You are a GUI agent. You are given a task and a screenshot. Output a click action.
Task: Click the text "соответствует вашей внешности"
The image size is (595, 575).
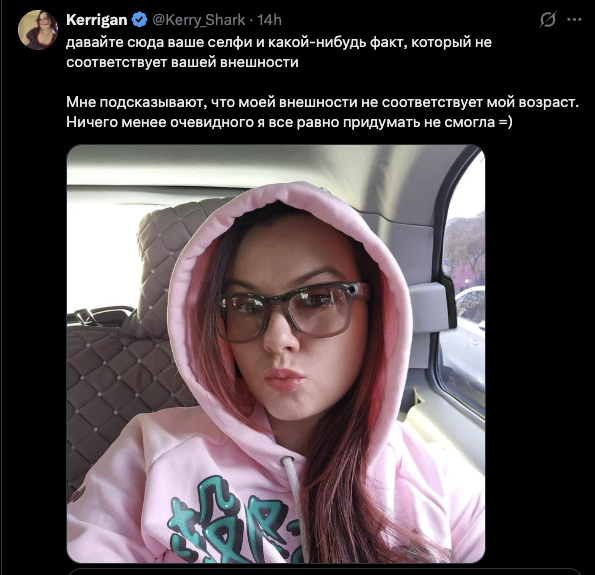click(182, 62)
